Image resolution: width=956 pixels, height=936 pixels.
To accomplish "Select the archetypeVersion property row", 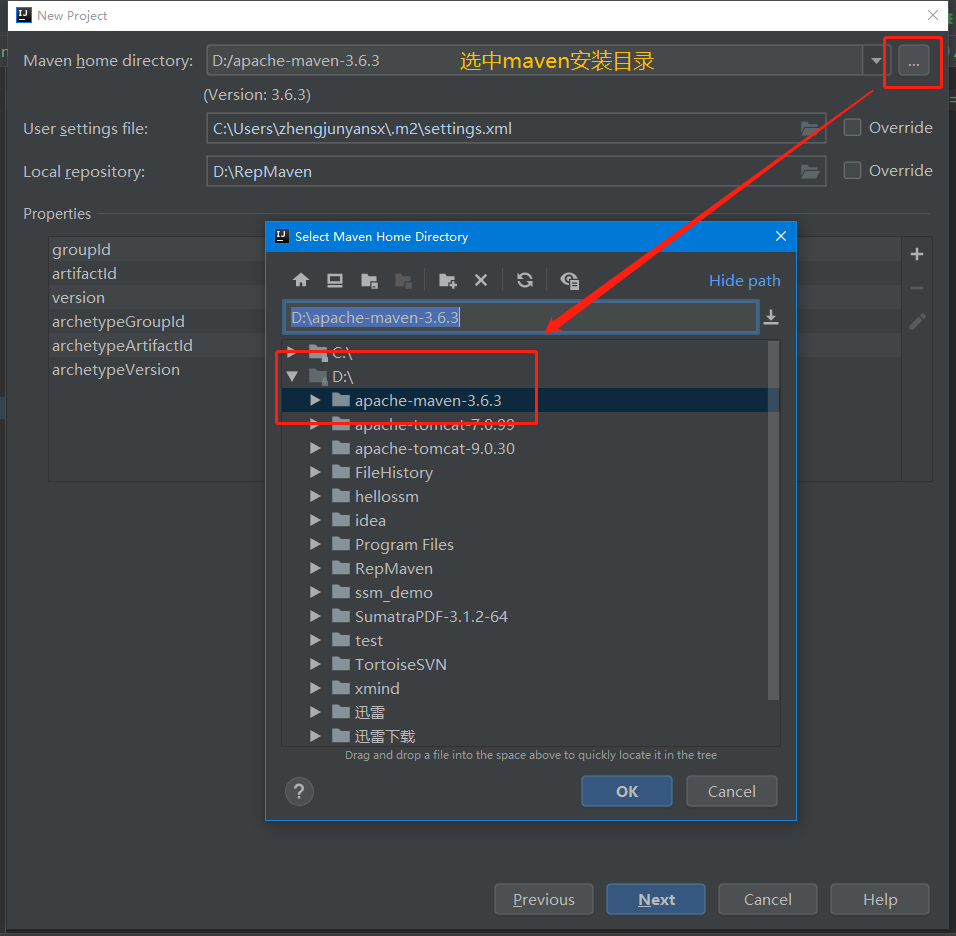I will coord(157,370).
